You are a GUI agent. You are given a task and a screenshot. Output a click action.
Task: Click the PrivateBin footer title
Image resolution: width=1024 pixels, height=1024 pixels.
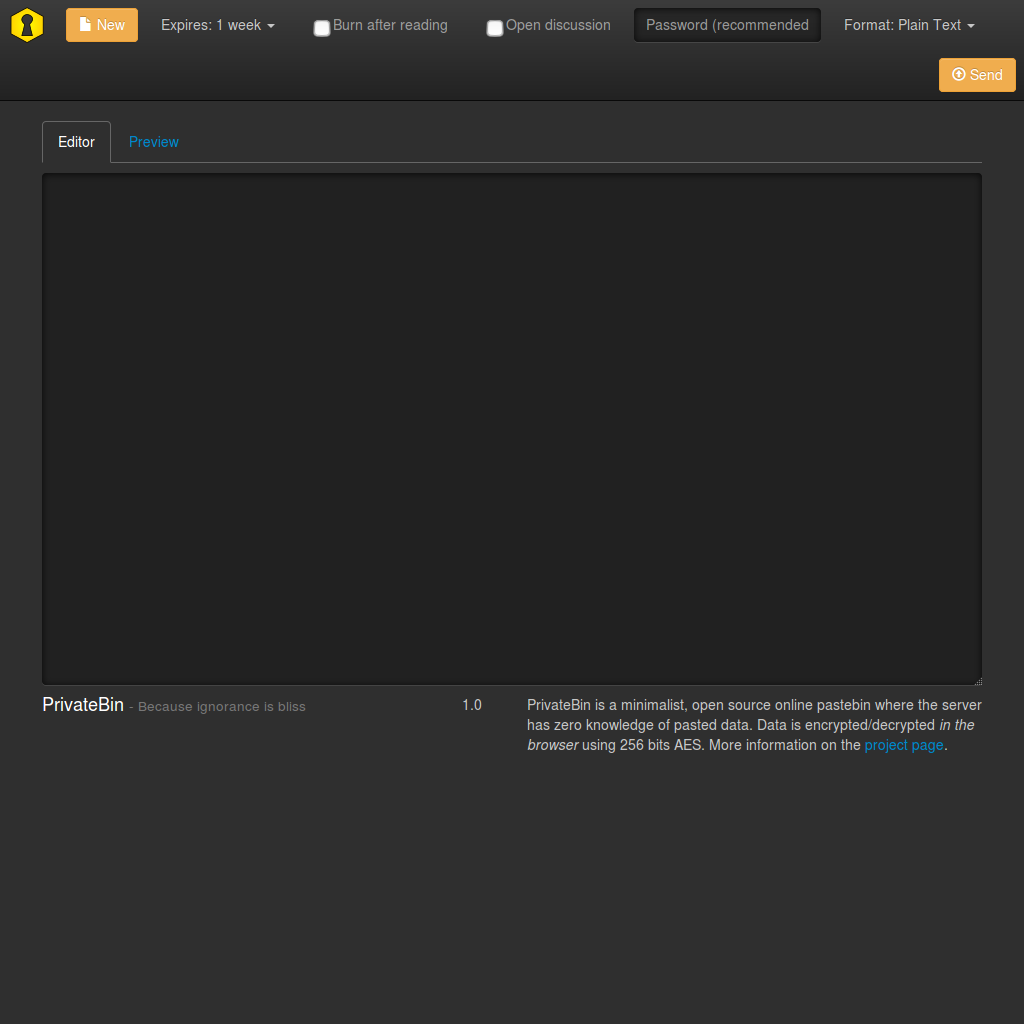pos(83,705)
